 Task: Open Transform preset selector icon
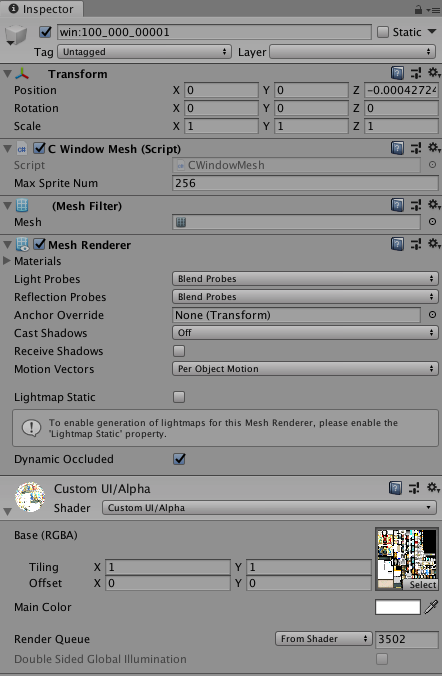click(416, 73)
